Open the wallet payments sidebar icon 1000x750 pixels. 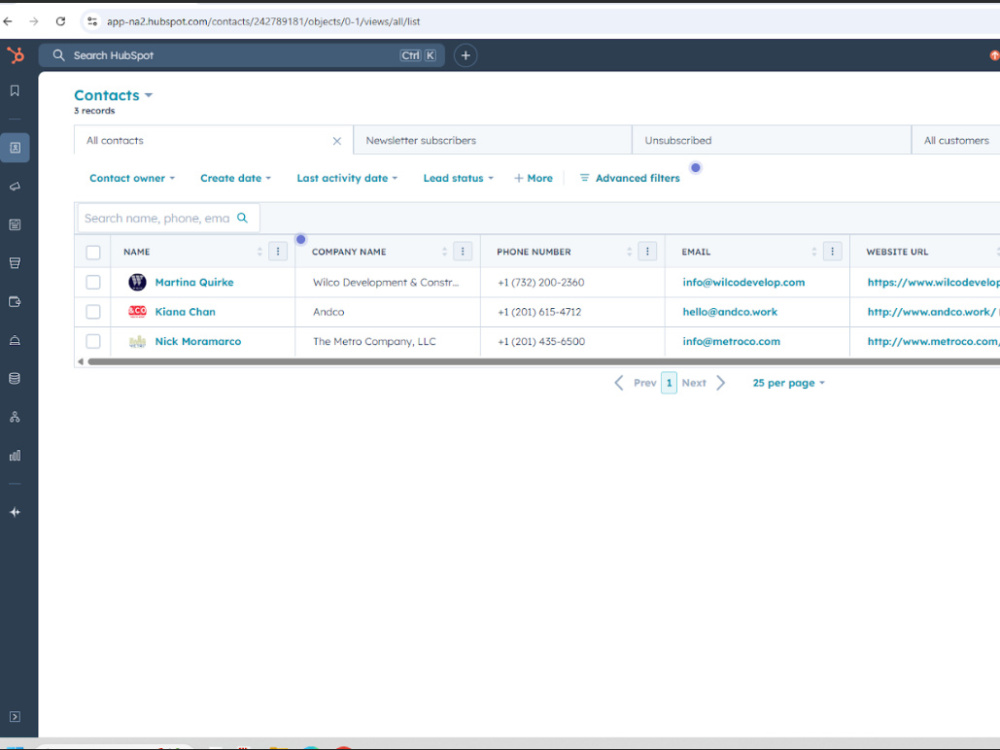pos(15,302)
